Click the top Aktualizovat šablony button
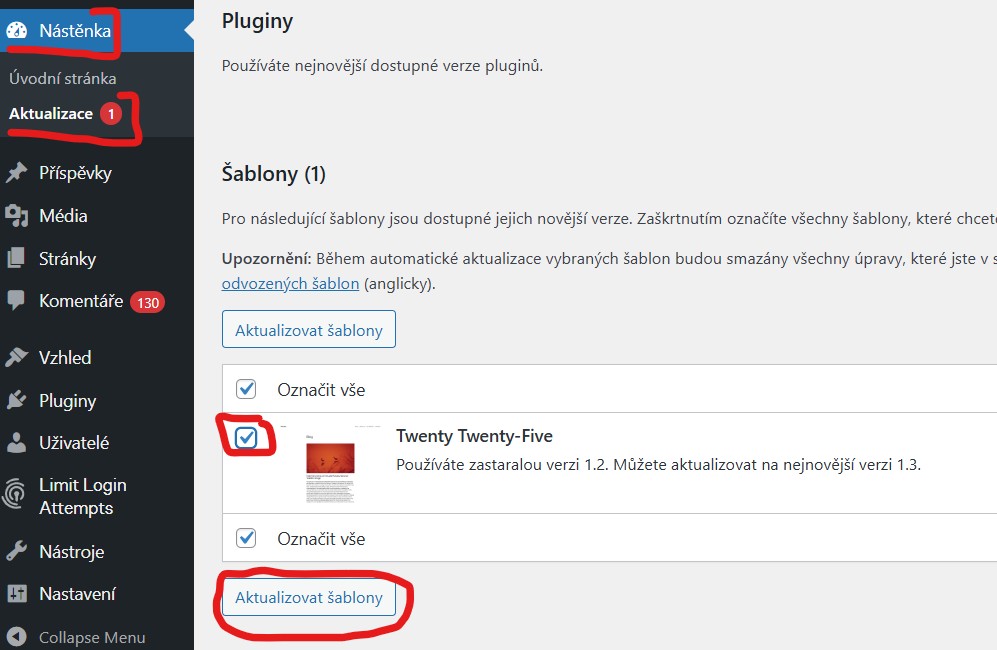 (309, 330)
